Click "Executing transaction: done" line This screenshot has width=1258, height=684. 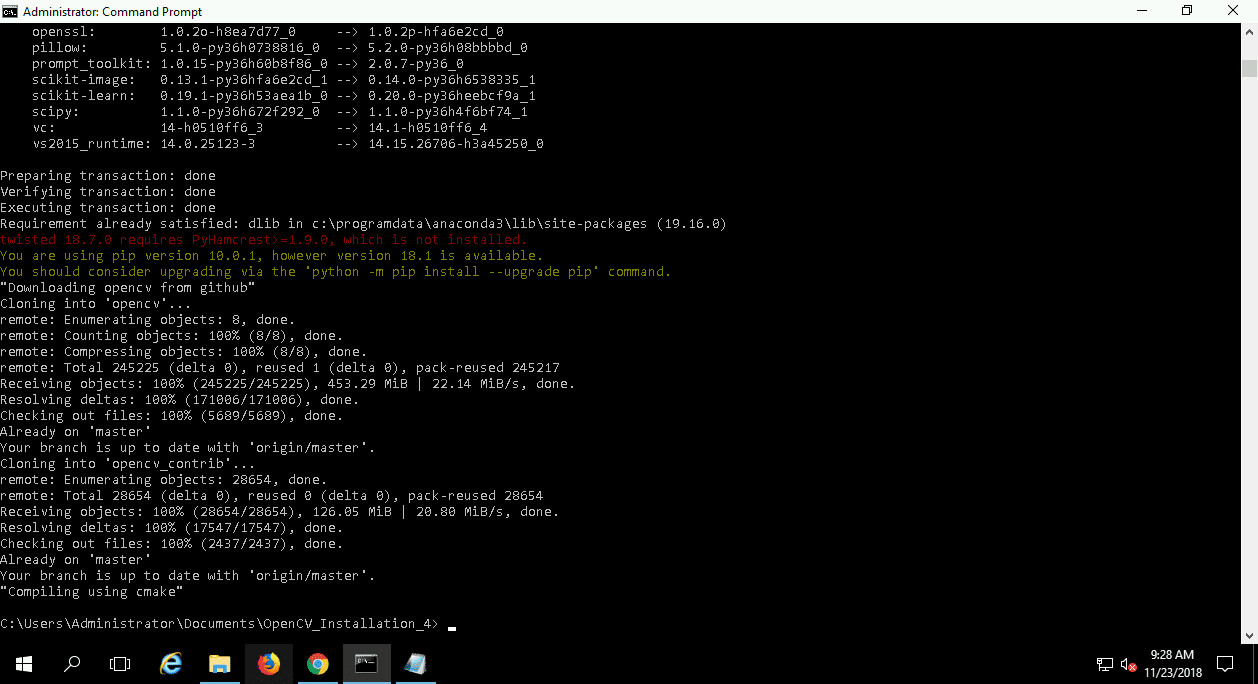[108, 208]
